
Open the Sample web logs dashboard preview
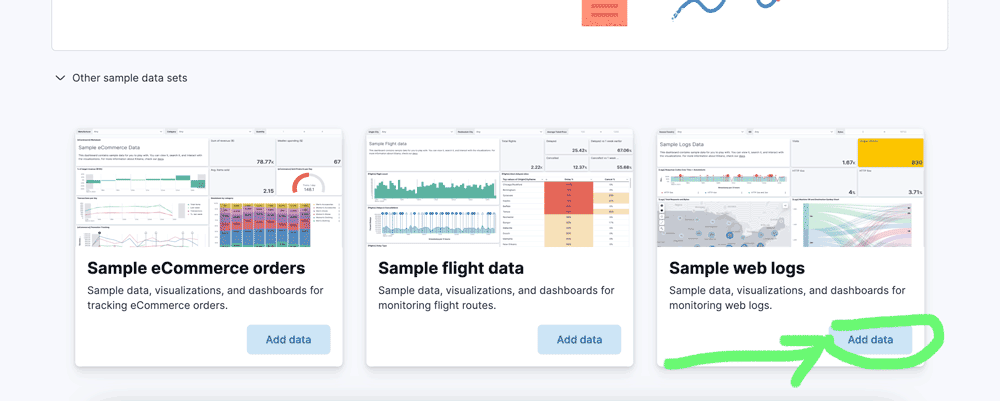tap(790, 188)
